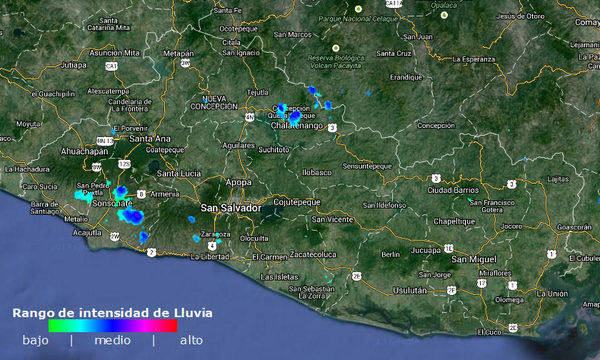This screenshot has width=600, height=360.
Task: Click the route 3 shield above Ciudad Barrios
Action: pyautogui.click(x=436, y=178)
